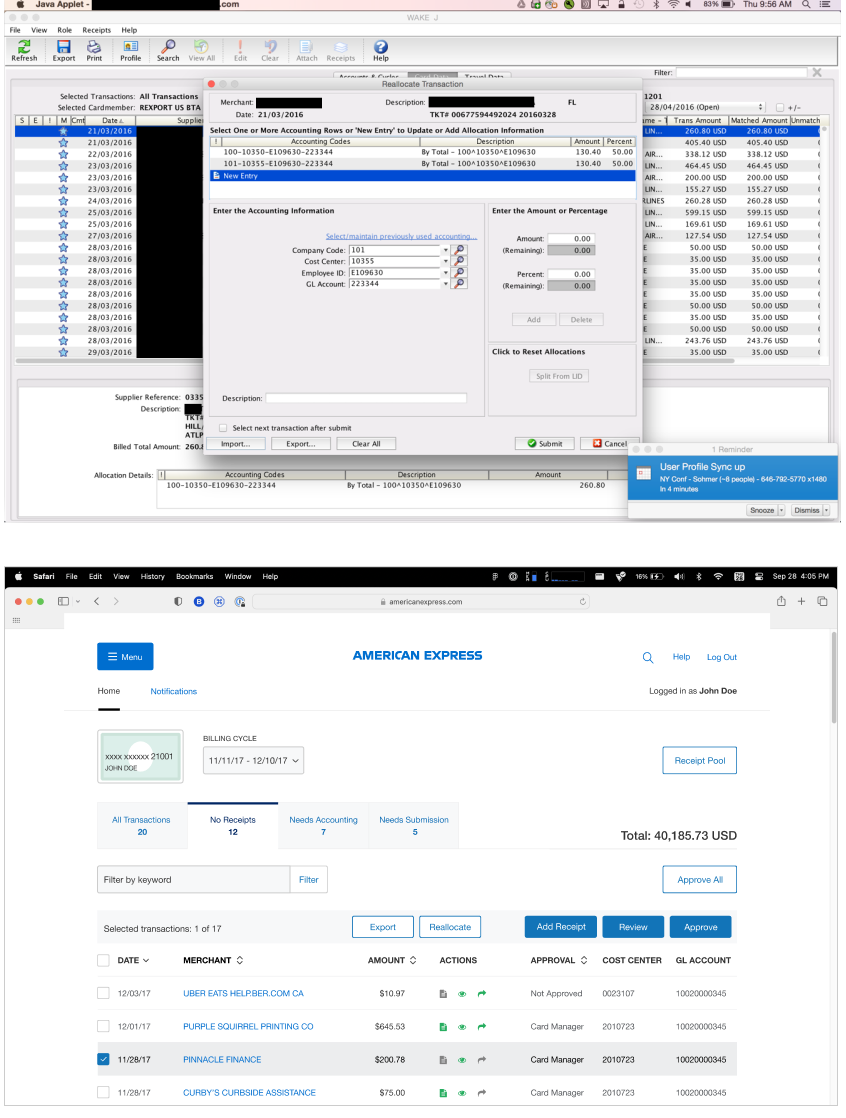Viewport: 846px width, 1118px height.
Task: Click the transaction list horizontal scrollbar
Action: [x=374, y=361]
